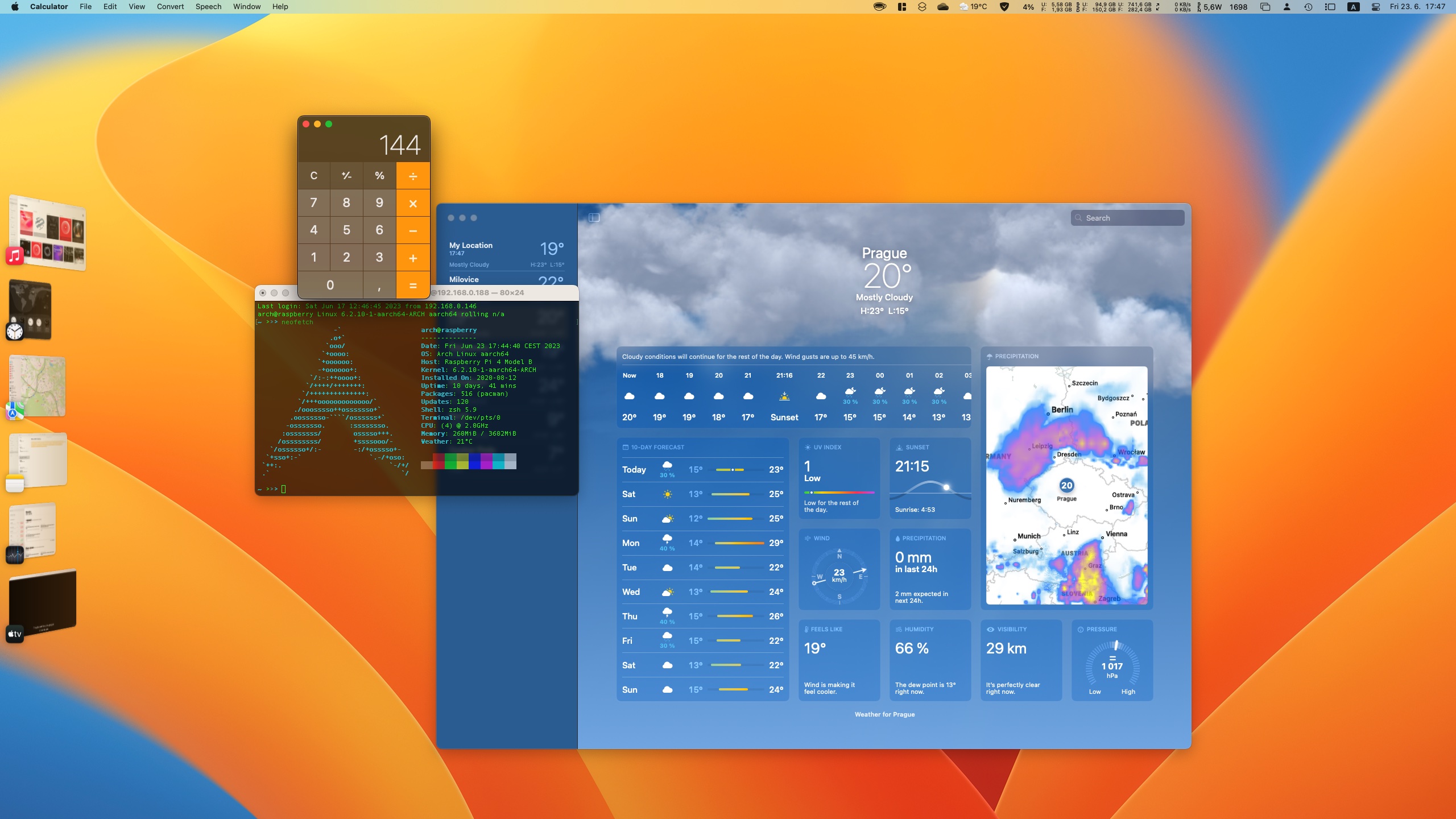Open the Maps stage thumbnail

tap(39, 386)
